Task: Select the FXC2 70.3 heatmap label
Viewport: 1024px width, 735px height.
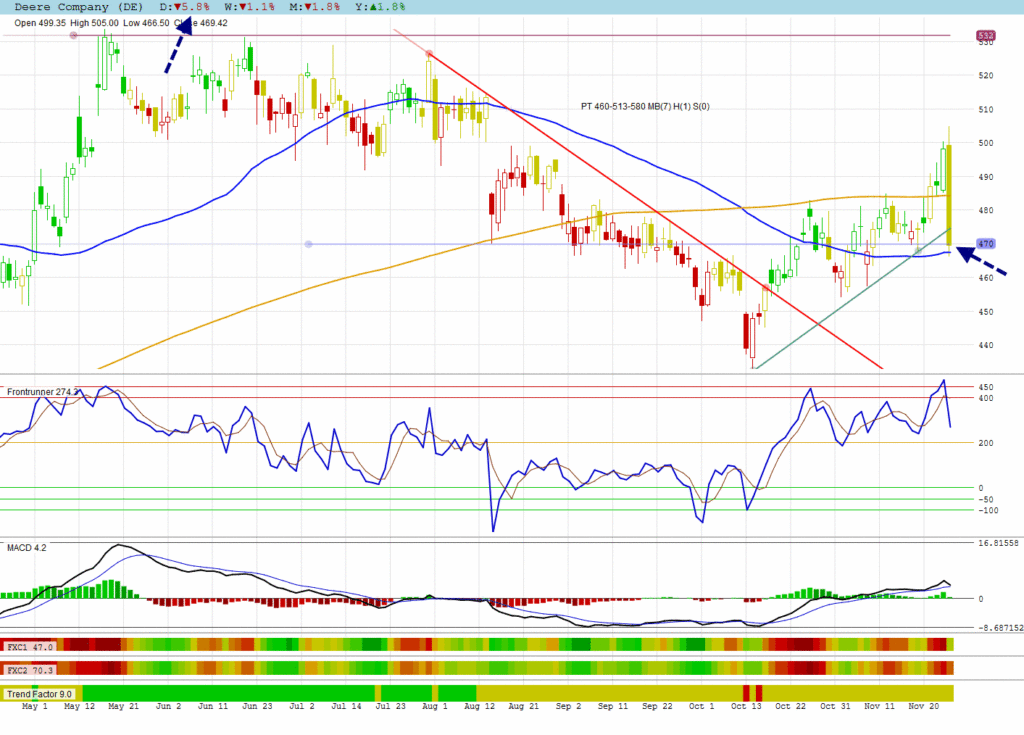Action: [x=30, y=668]
